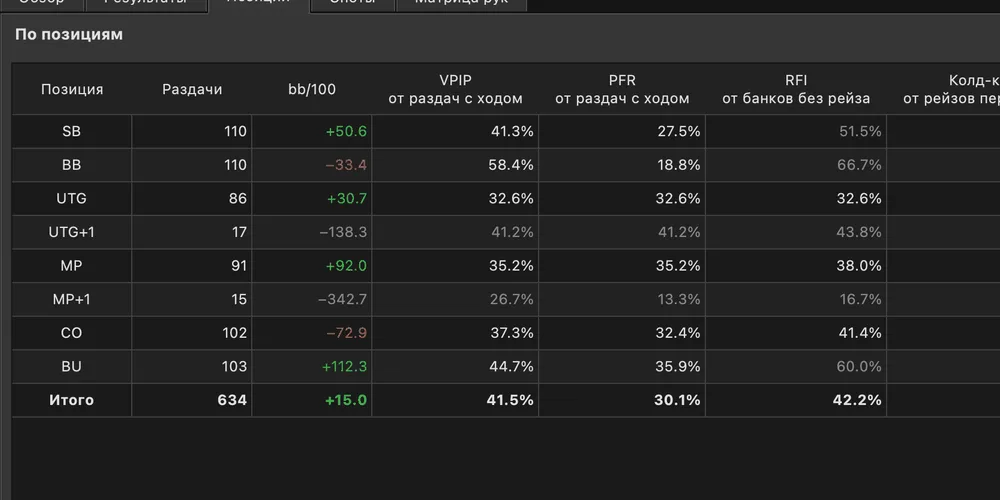Click the RFI column header
Viewport: 1000px width, 500px height.
point(796,89)
